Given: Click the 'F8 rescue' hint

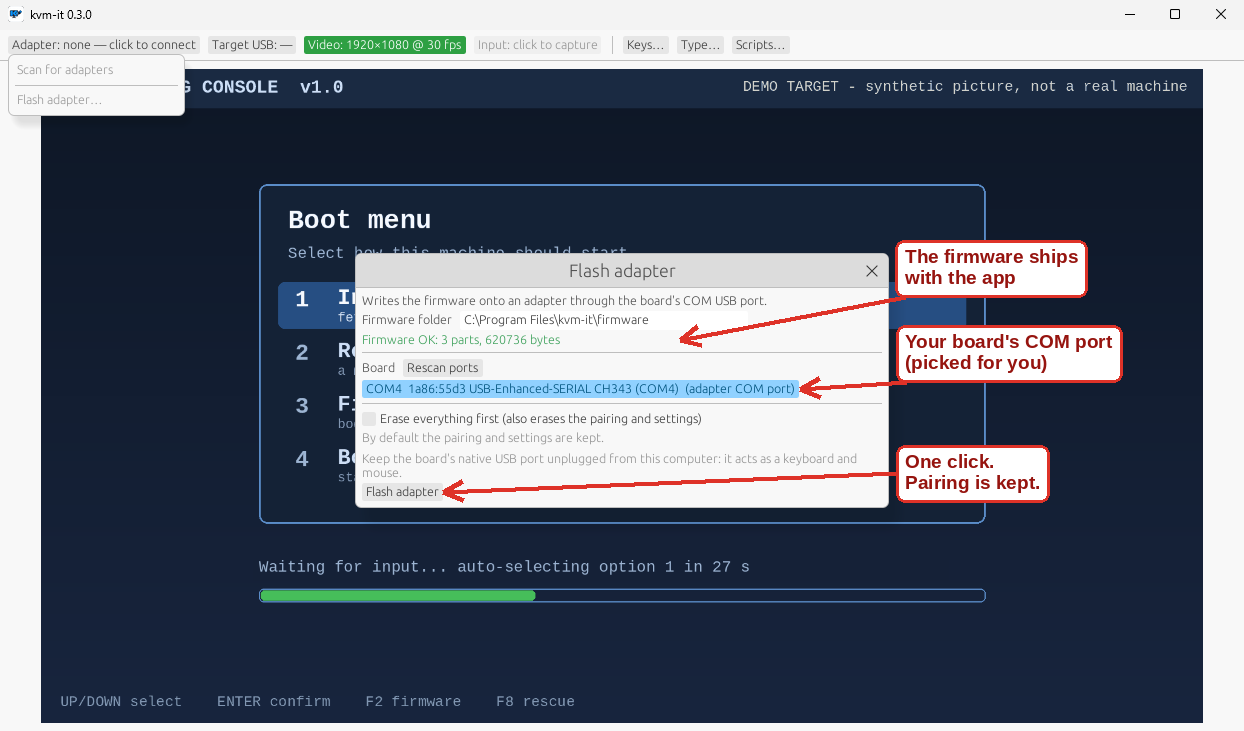Looking at the screenshot, I should (x=535, y=702).
